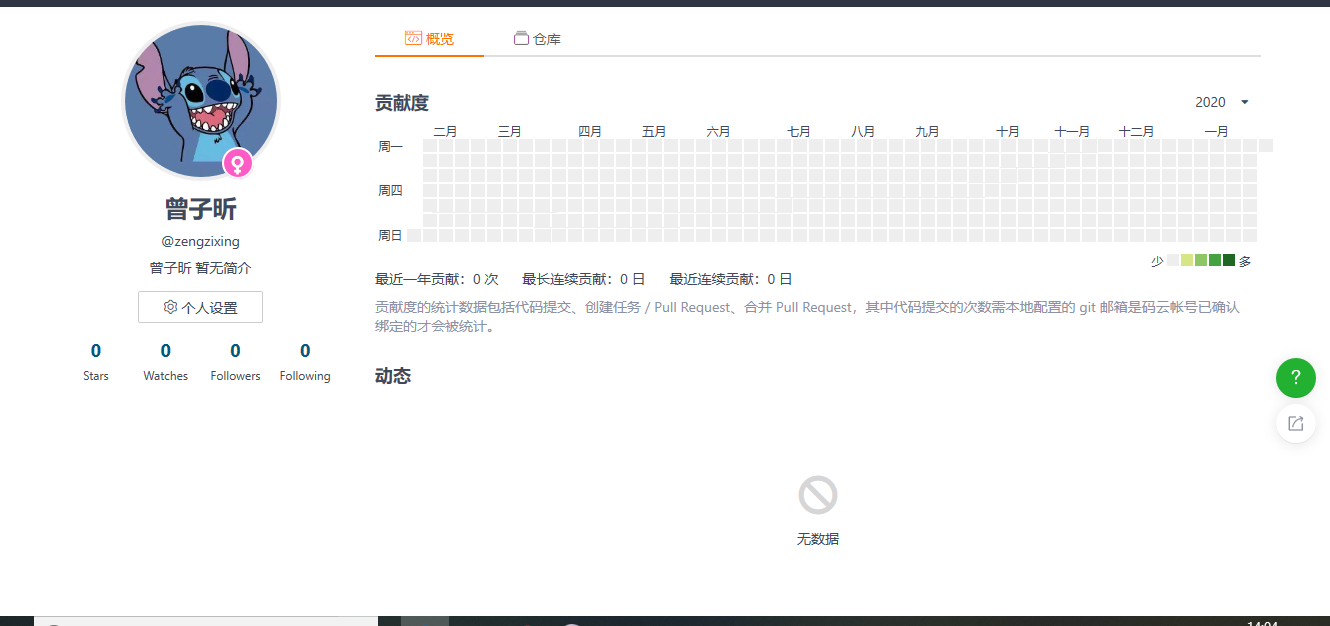Screen dimensions: 1330x626
Task: Click the 概览 tab code icon
Action: [412, 38]
